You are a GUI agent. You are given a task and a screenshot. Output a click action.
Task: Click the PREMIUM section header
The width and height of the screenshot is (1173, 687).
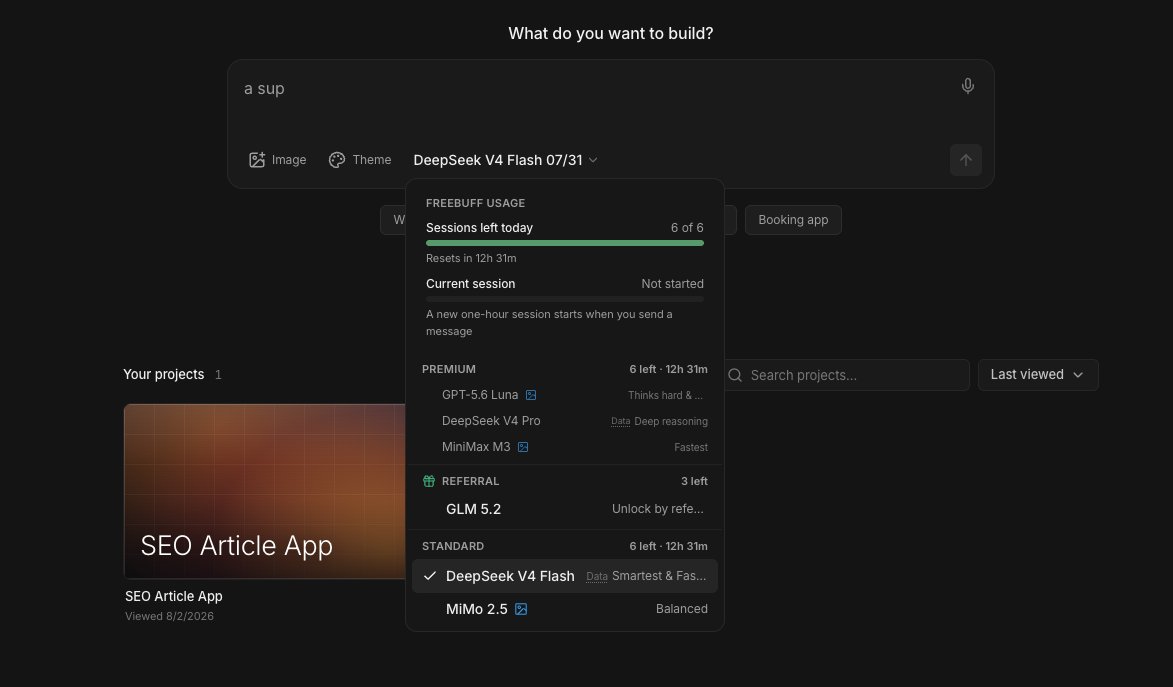pyautogui.click(x=449, y=369)
